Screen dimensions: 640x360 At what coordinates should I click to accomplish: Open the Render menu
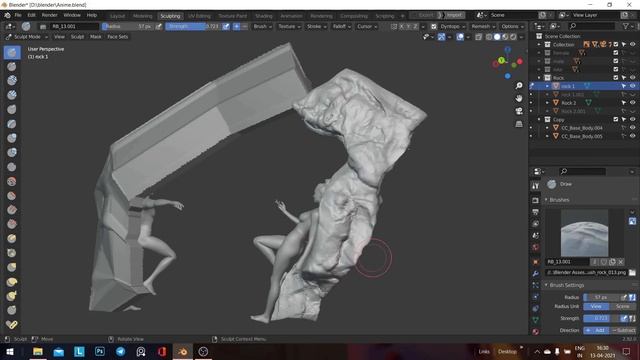tap(49, 15)
